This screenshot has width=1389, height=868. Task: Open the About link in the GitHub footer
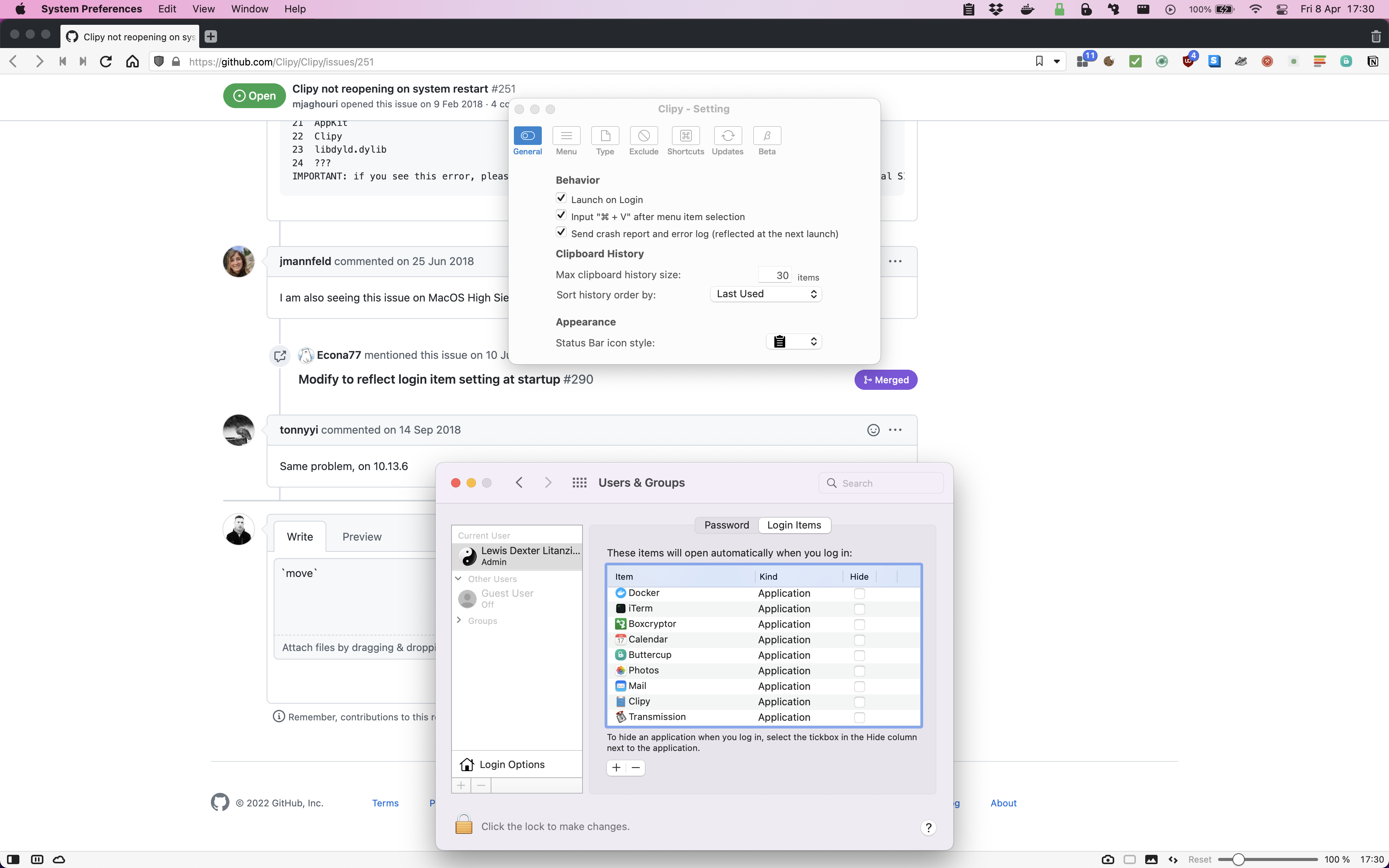pyautogui.click(x=1003, y=803)
